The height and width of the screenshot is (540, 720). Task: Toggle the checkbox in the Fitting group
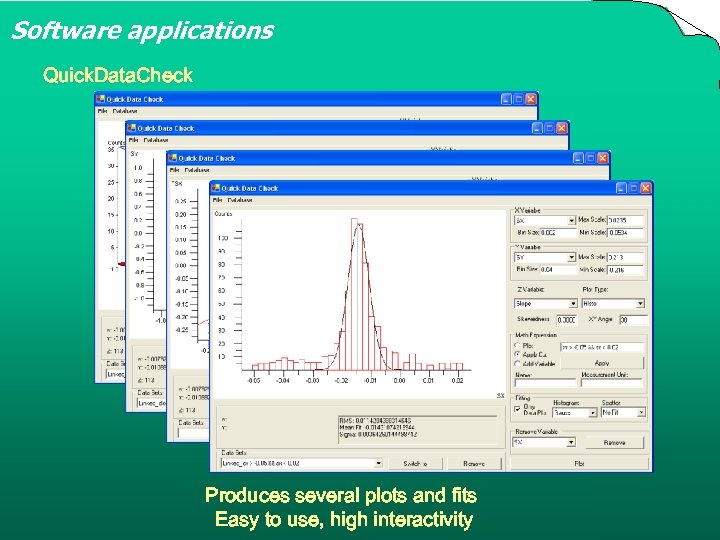pos(518,409)
